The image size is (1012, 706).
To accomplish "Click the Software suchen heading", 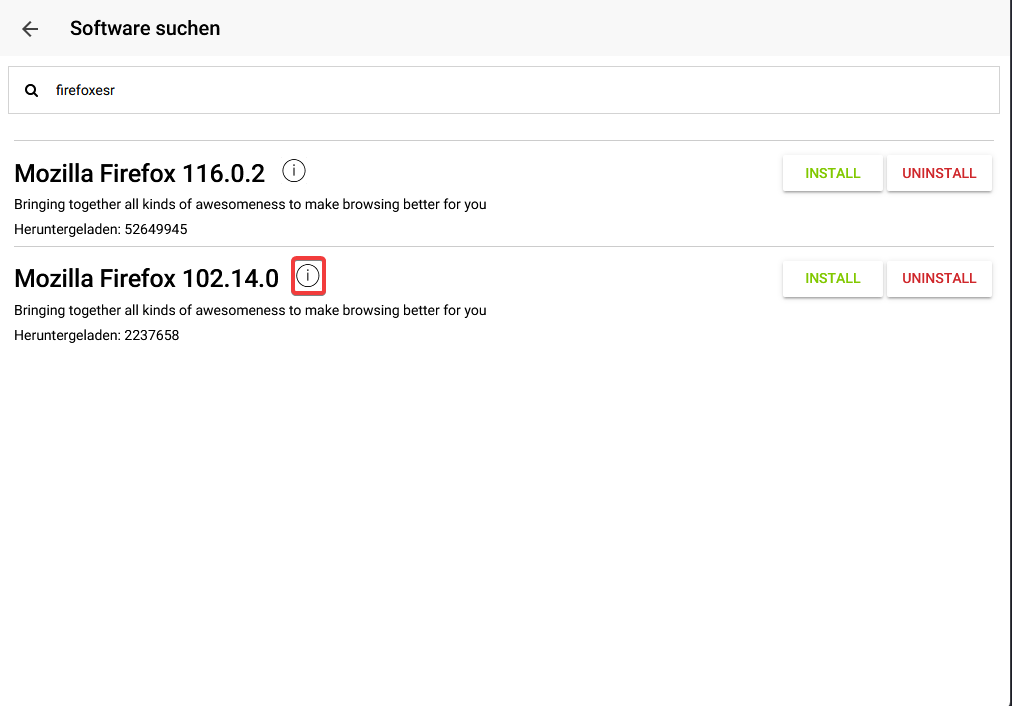I will point(145,28).
